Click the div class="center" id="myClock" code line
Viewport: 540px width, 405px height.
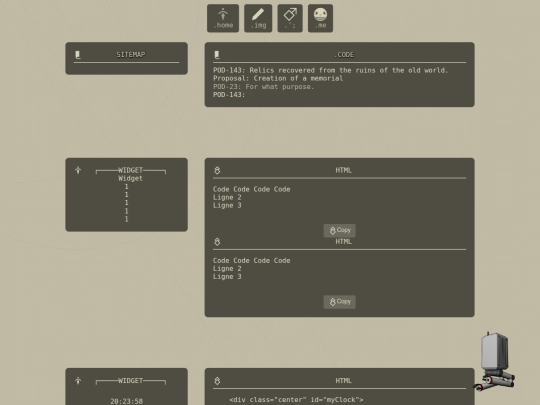click(x=296, y=400)
